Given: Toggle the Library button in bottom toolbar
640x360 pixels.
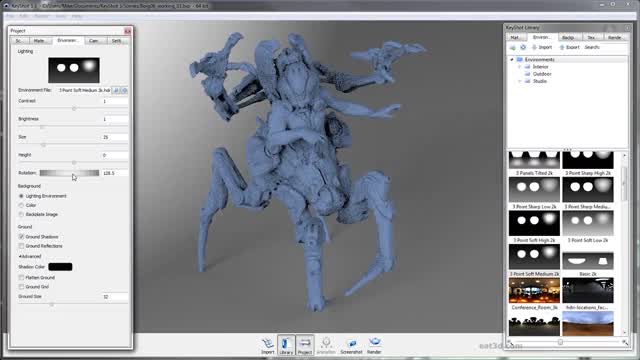Looking at the screenshot, I should [286, 345].
